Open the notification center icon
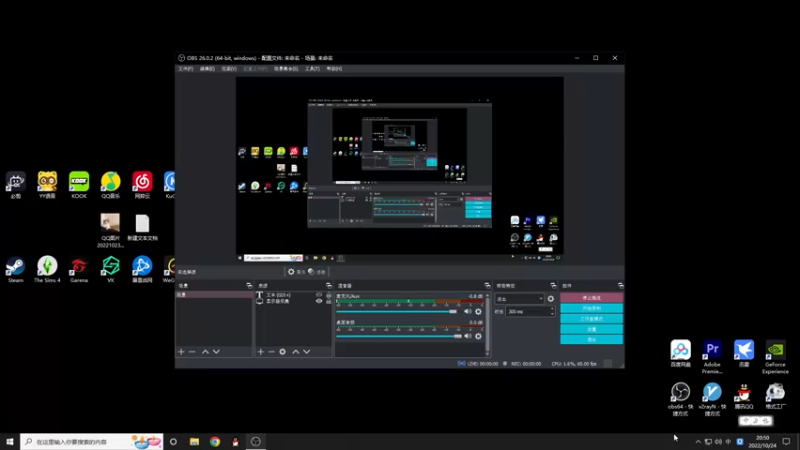The width and height of the screenshot is (800, 450). click(x=786, y=442)
